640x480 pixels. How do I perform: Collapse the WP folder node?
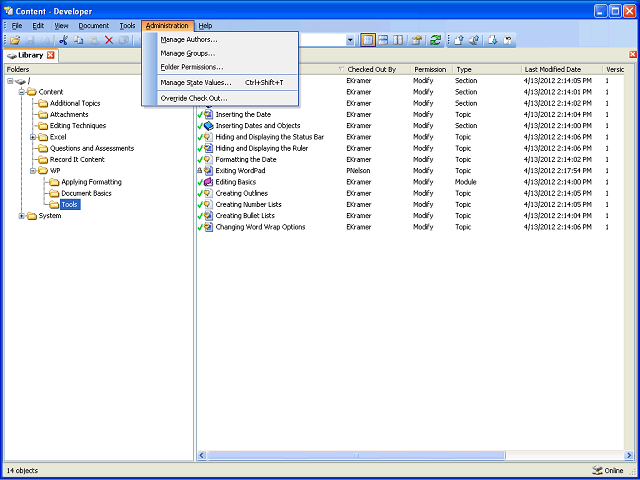[x=33, y=171]
